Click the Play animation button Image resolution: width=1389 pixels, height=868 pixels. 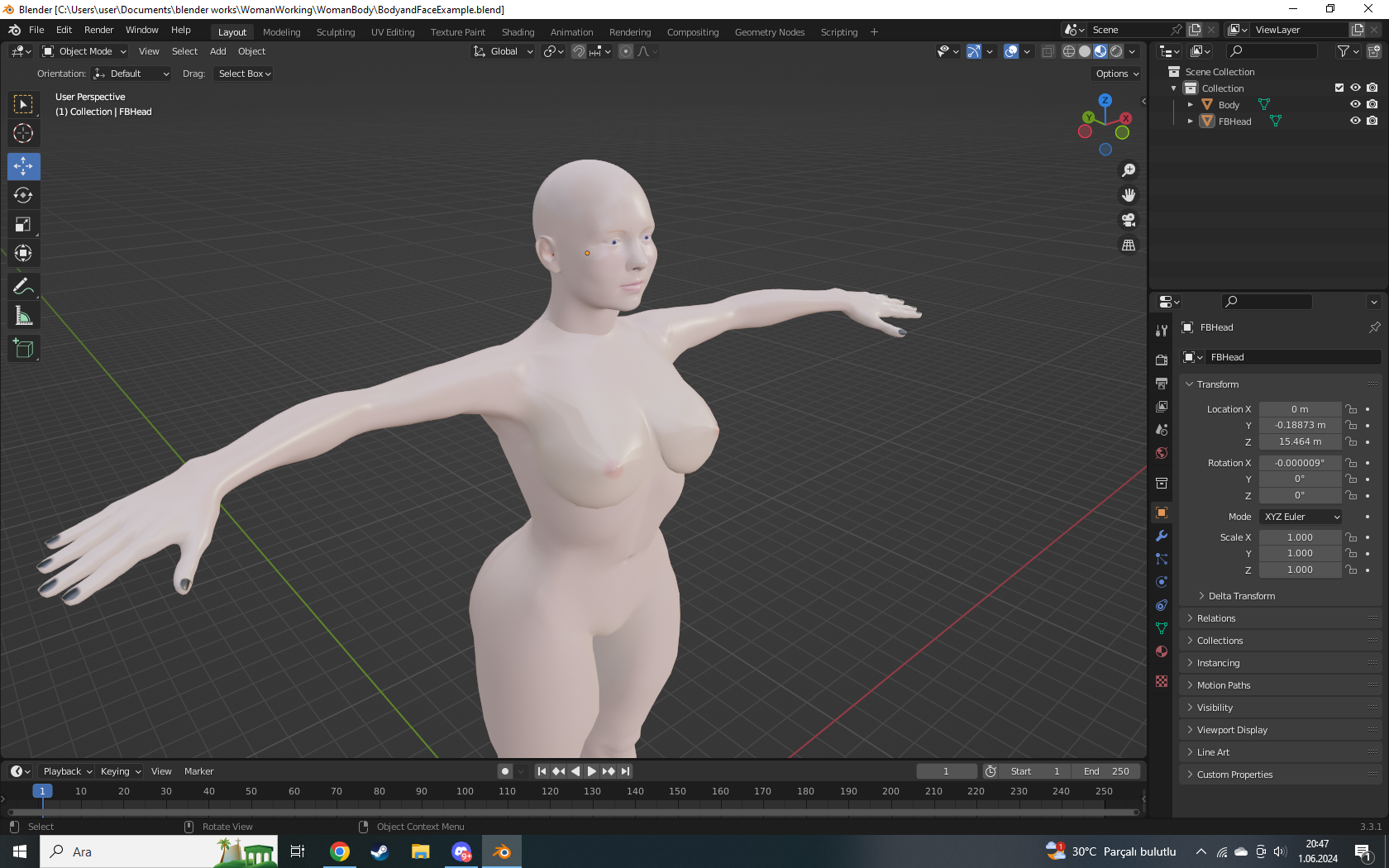[x=592, y=771]
